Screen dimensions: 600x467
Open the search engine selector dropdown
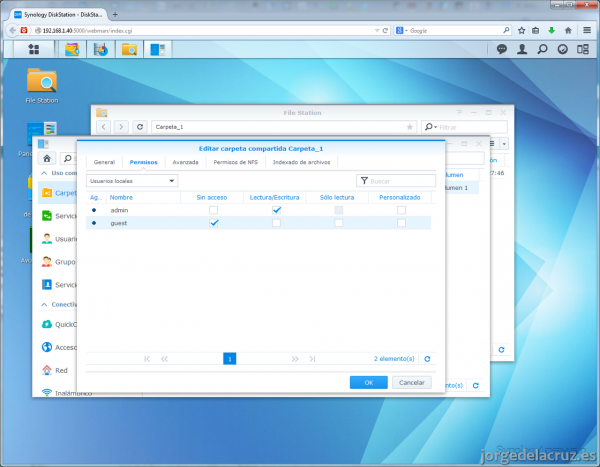(401, 31)
